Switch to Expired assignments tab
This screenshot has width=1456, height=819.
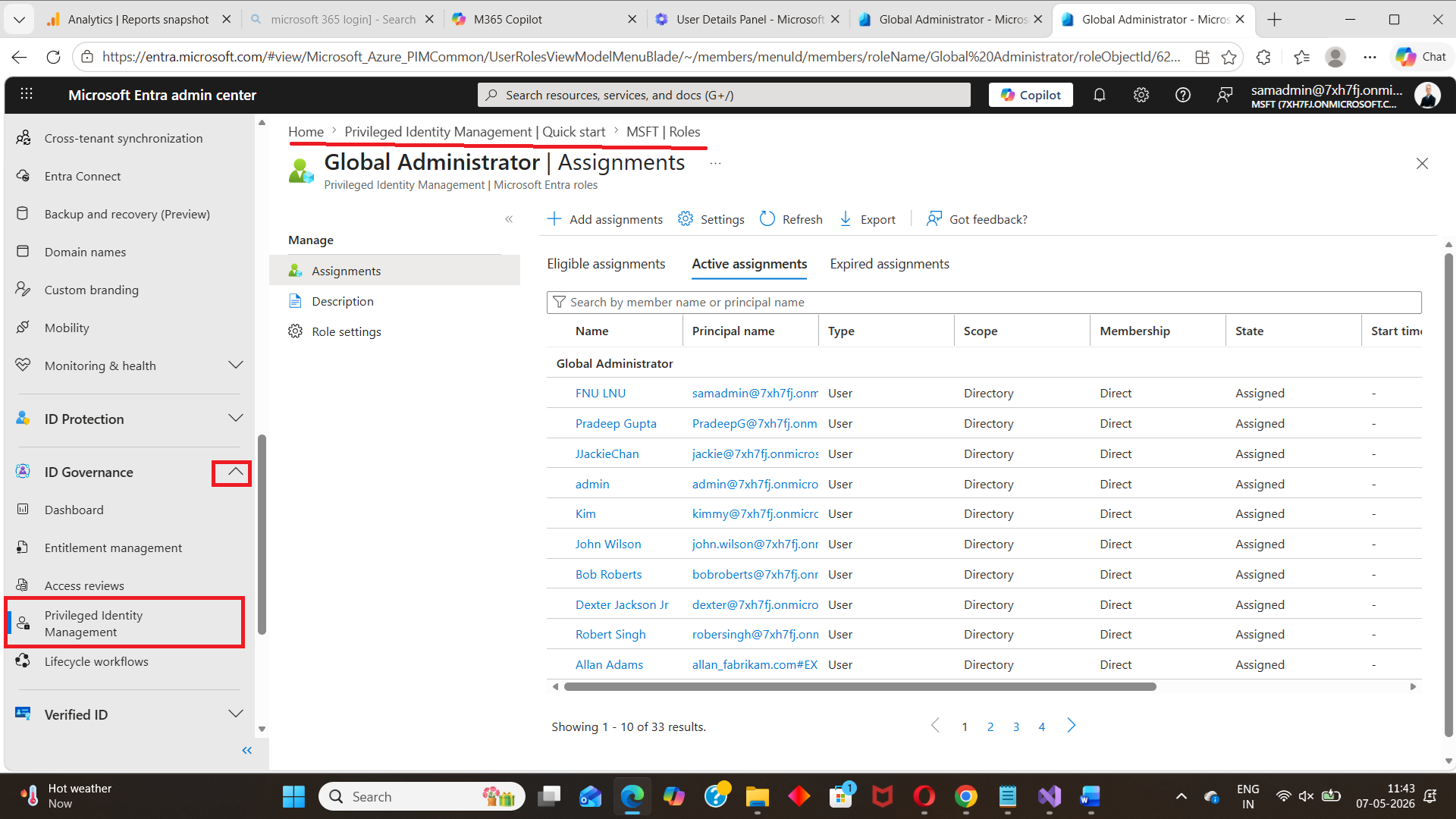click(890, 264)
